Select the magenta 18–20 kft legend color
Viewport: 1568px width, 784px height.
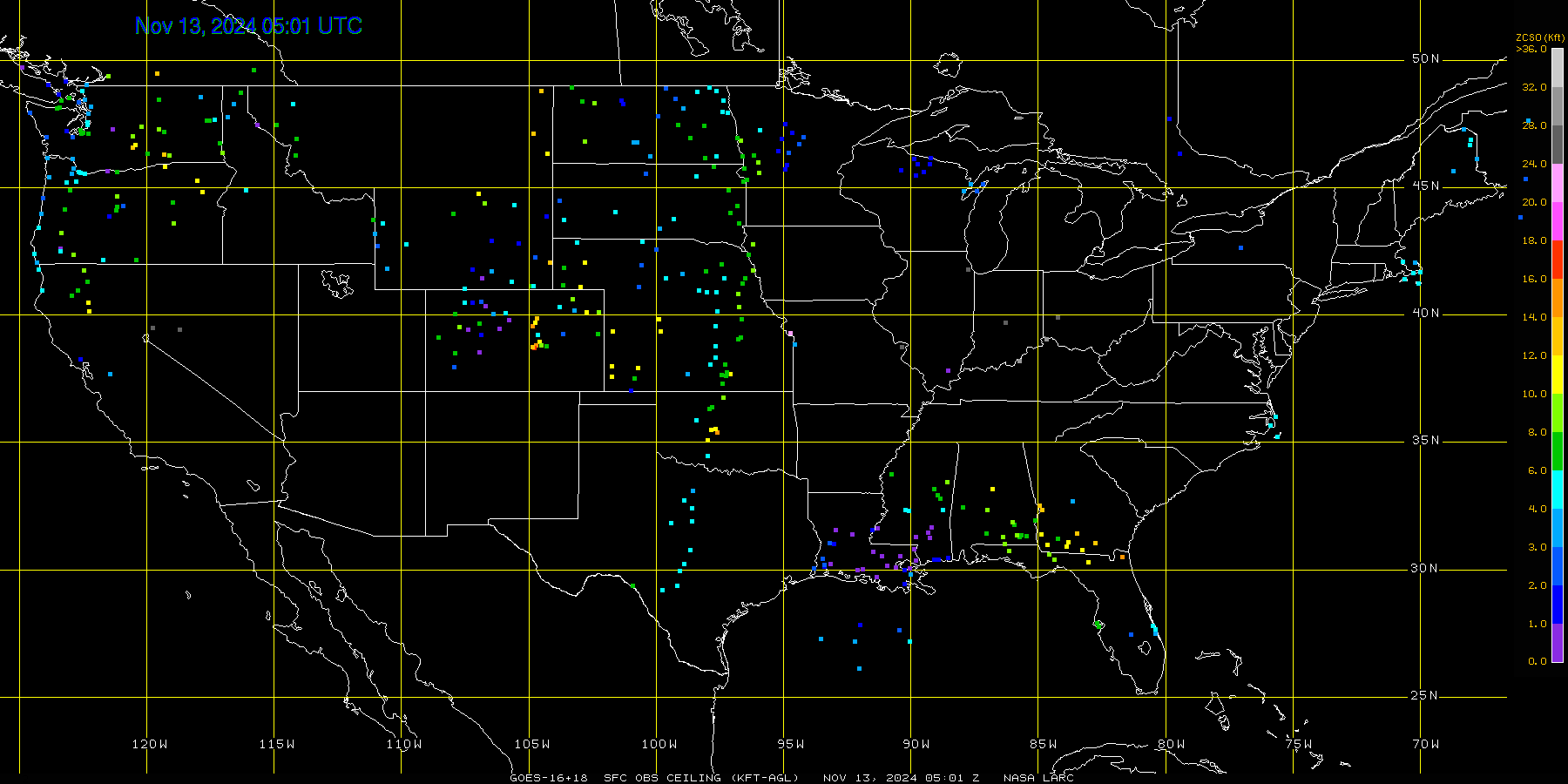[x=1558, y=221]
